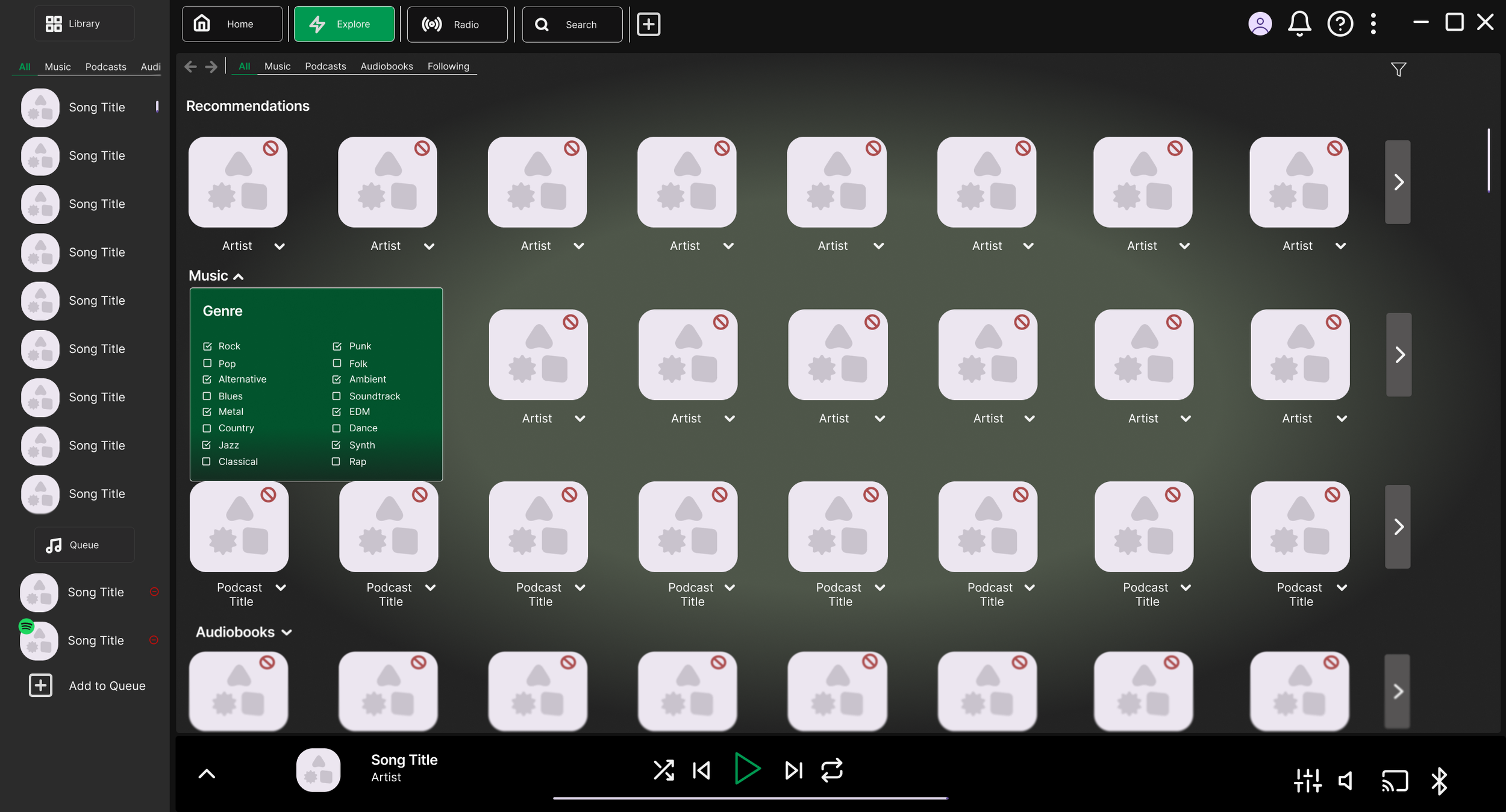Image resolution: width=1506 pixels, height=812 pixels.
Task: Open Bluetooth connection icon
Action: (x=1439, y=781)
